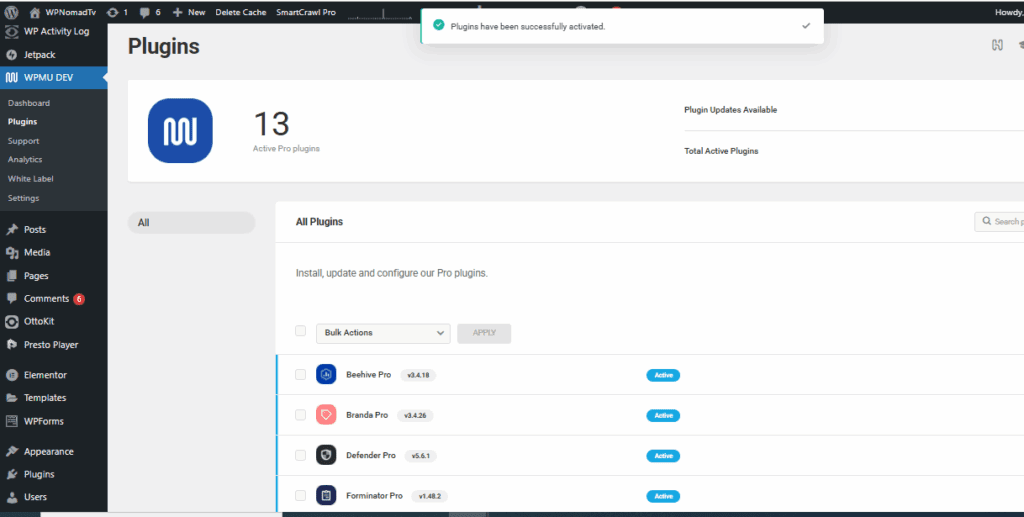Check the Branda Pro checkbox
The height and width of the screenshot is (517, 1024).
300,415
